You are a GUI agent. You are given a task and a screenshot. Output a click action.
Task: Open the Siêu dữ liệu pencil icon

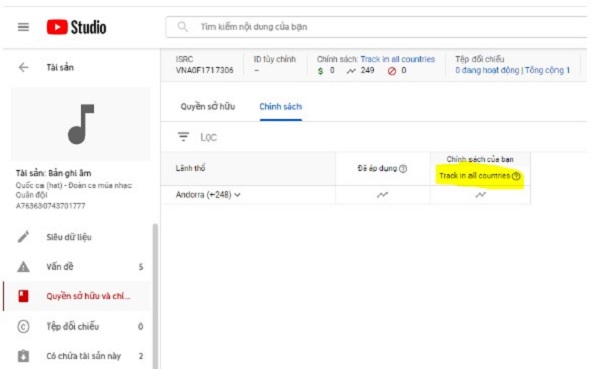(23, 237)
